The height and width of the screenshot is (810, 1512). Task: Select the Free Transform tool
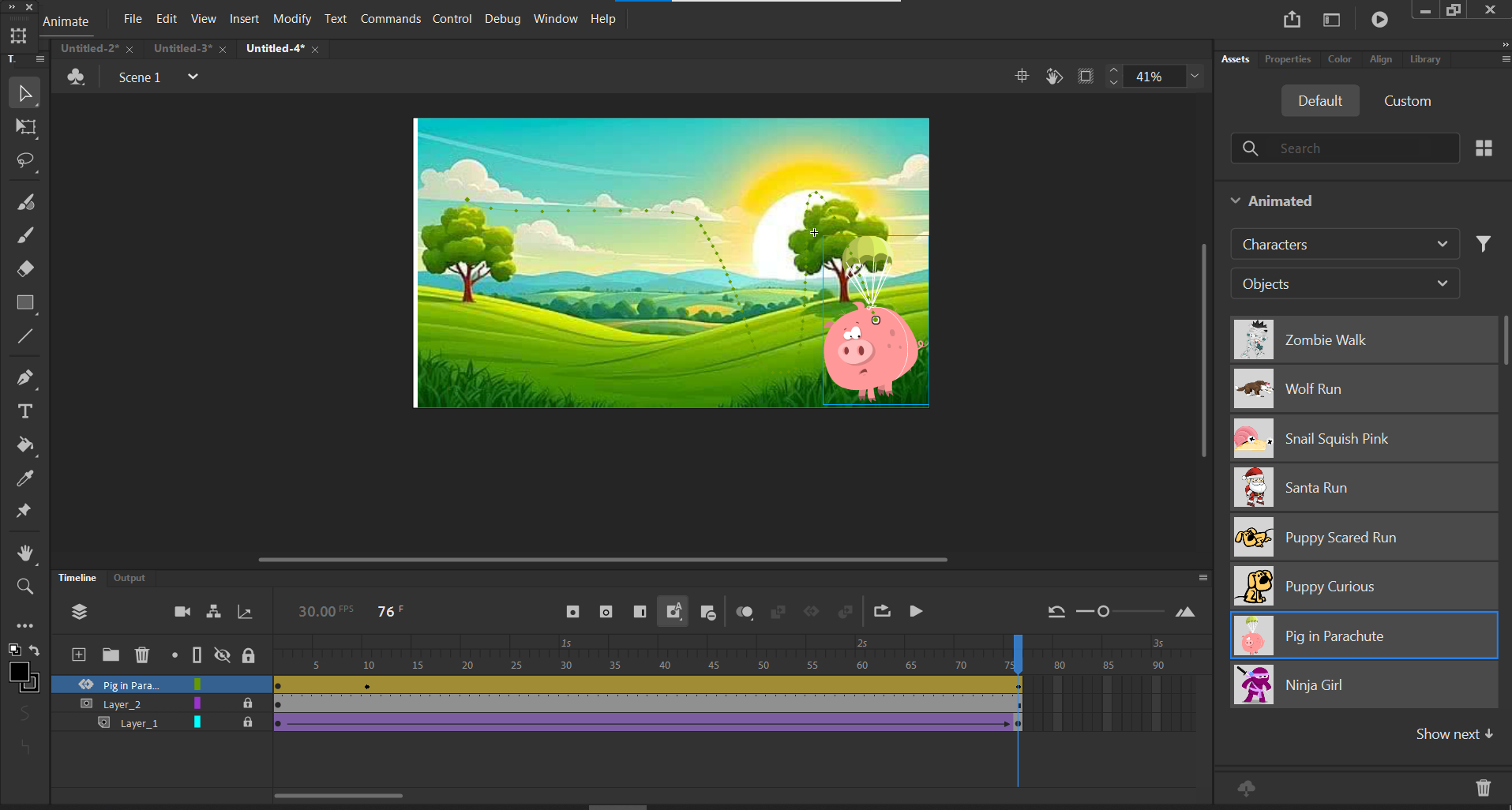25,127
